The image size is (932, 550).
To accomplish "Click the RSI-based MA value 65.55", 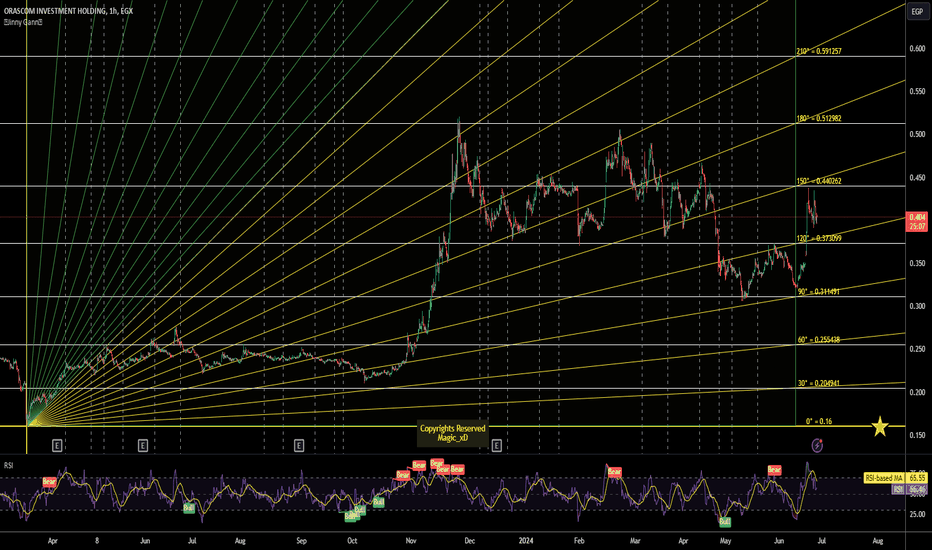I will (917, 478).
